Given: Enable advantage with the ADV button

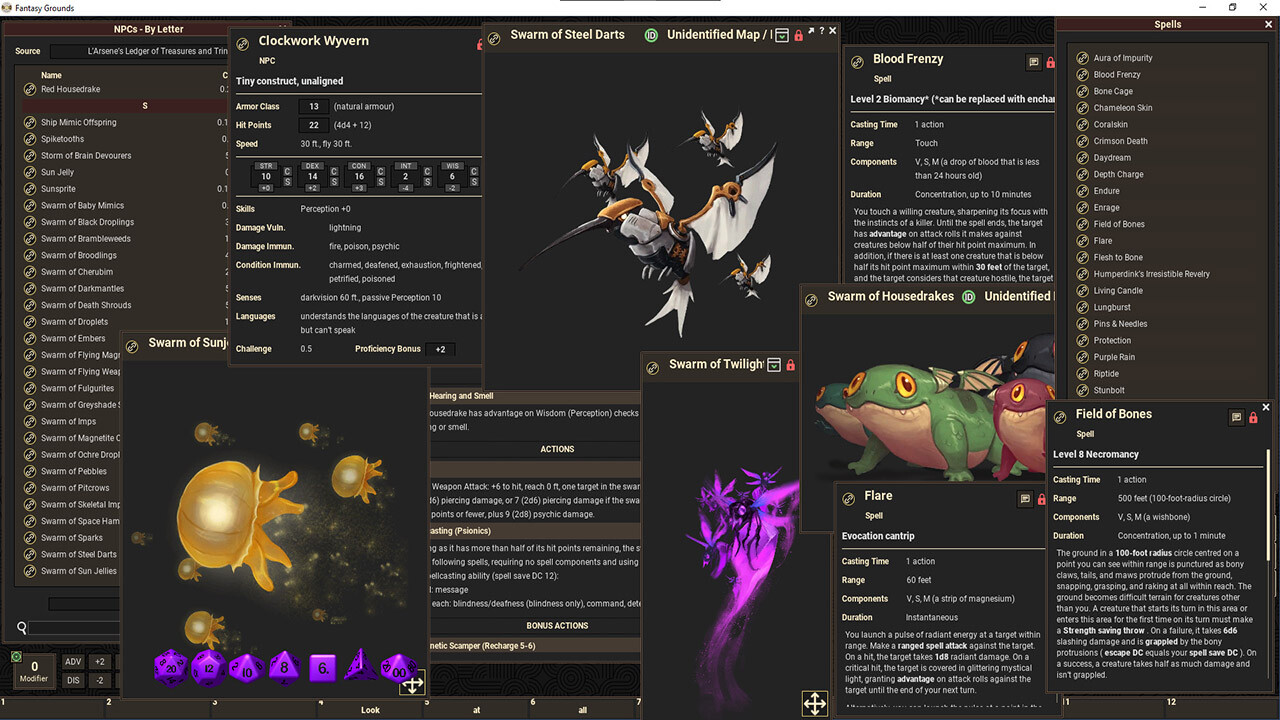Looking at the screenshot, I should point(73,661).
